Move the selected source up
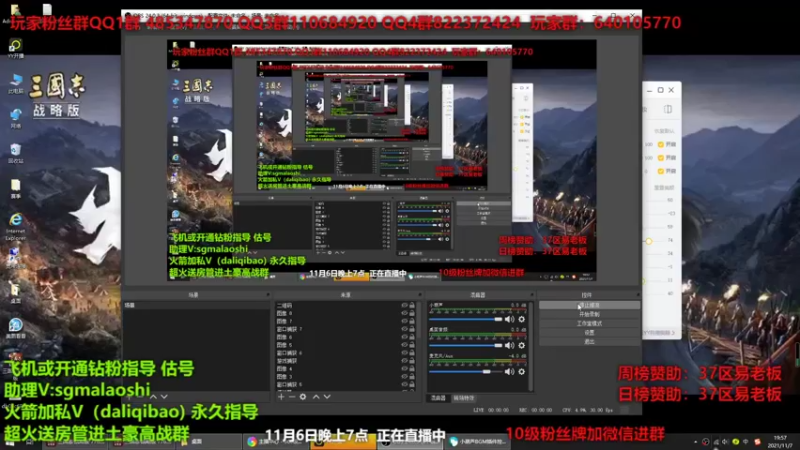The width and height of the screenshot is (800, 450). tap(316, 396)
